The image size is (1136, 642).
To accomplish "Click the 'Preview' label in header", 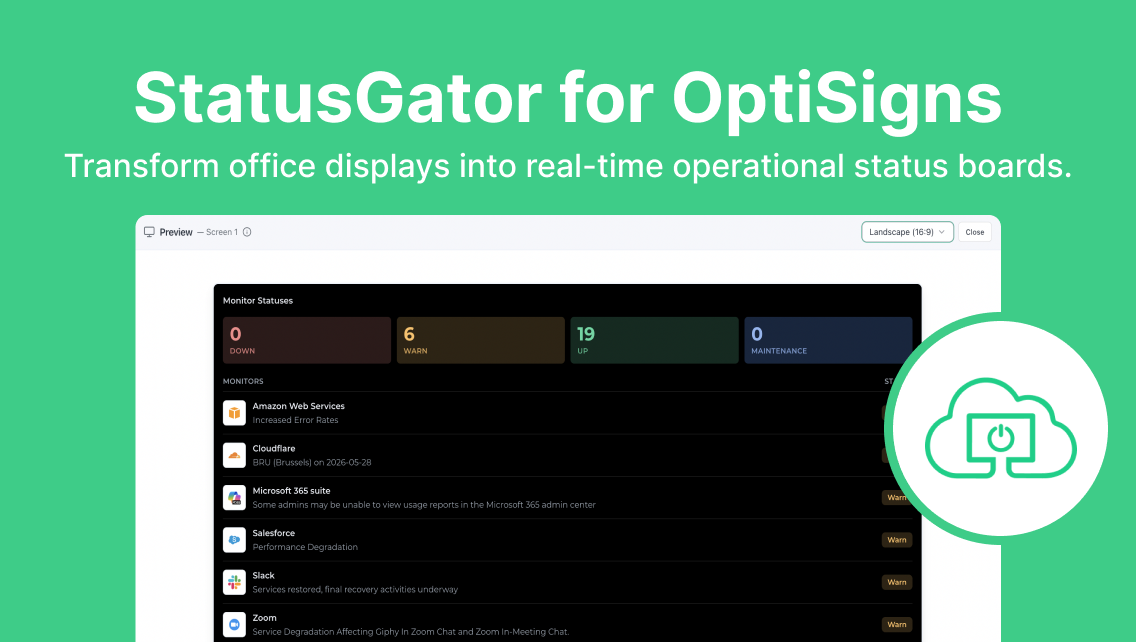I will [176, 232].
